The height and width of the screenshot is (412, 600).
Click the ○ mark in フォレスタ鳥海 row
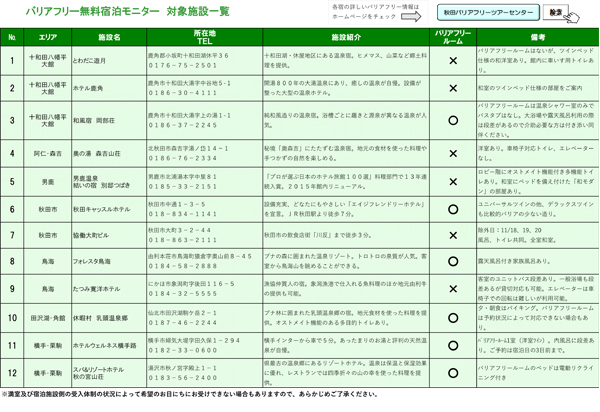pyautogui.click(x=453, y=261)
